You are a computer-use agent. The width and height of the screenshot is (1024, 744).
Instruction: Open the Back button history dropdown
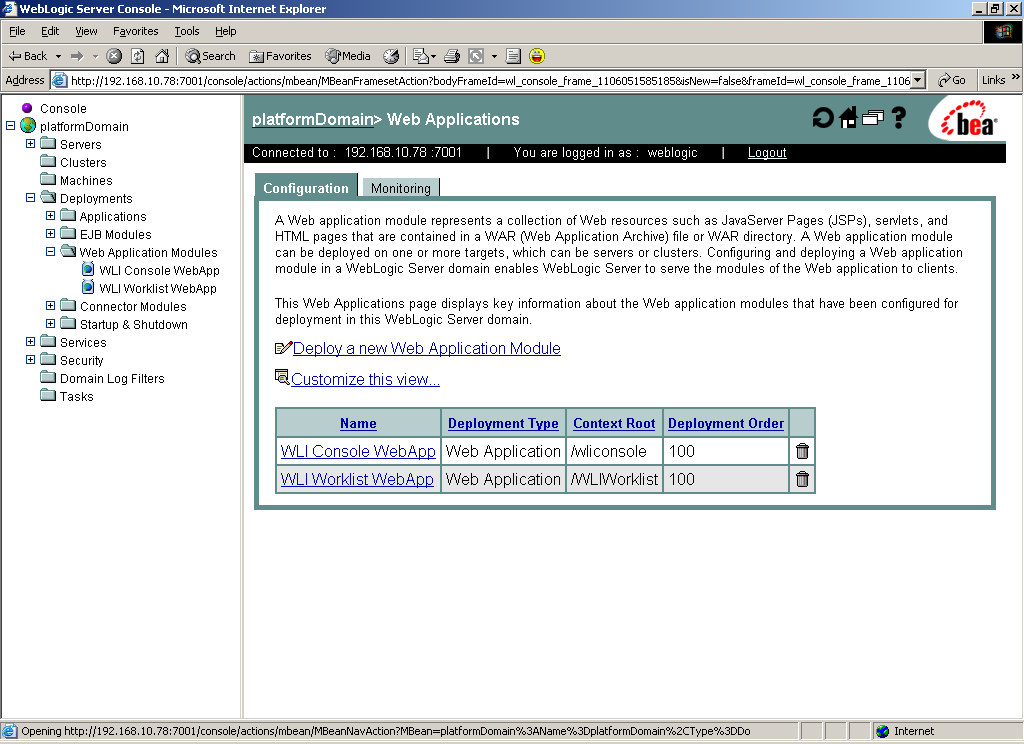[x=58, y=56]
